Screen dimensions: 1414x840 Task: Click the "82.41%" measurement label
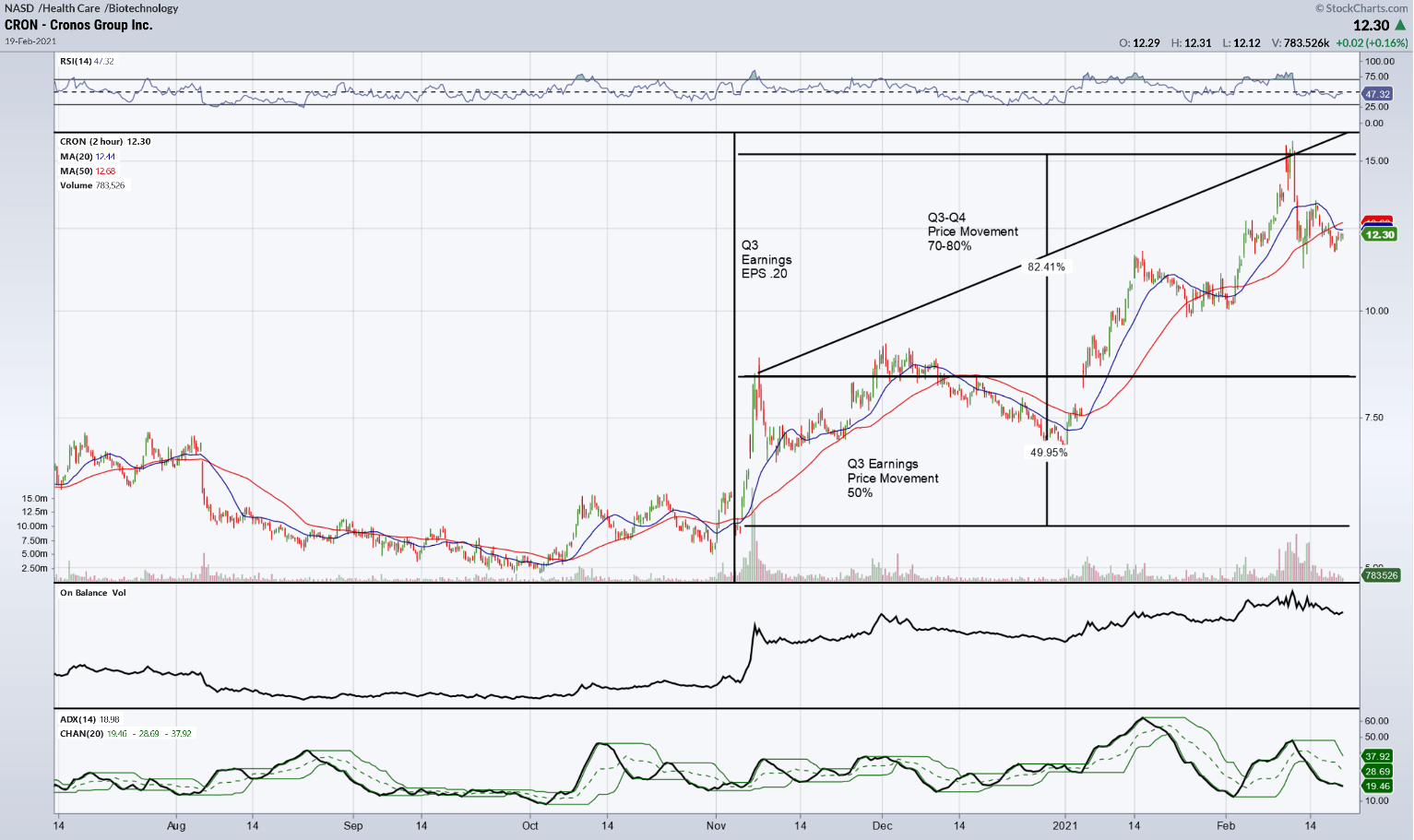click(1046, 267)
